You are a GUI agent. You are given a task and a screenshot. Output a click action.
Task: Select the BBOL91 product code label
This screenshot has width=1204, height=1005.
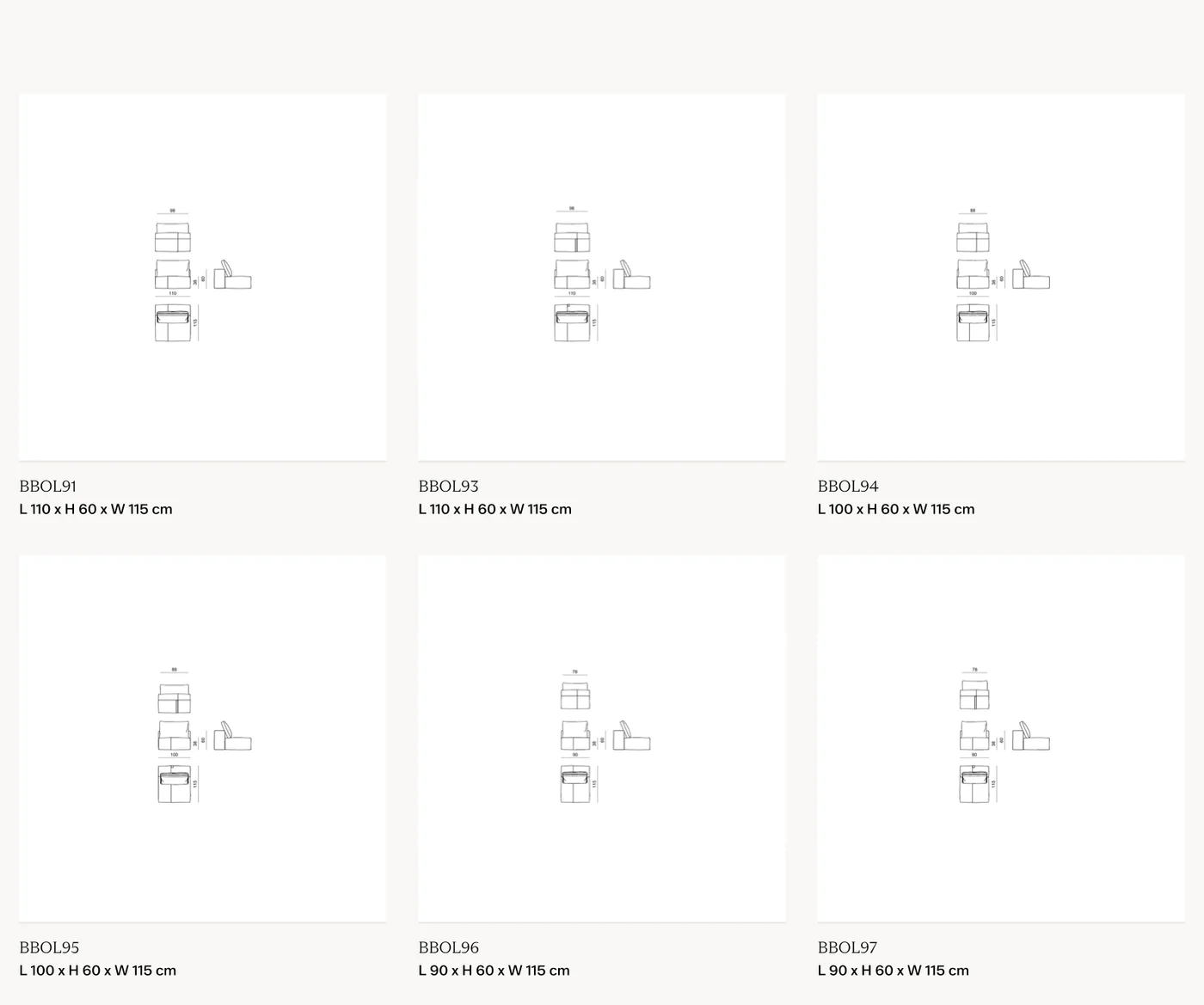(x=48, y=487)
